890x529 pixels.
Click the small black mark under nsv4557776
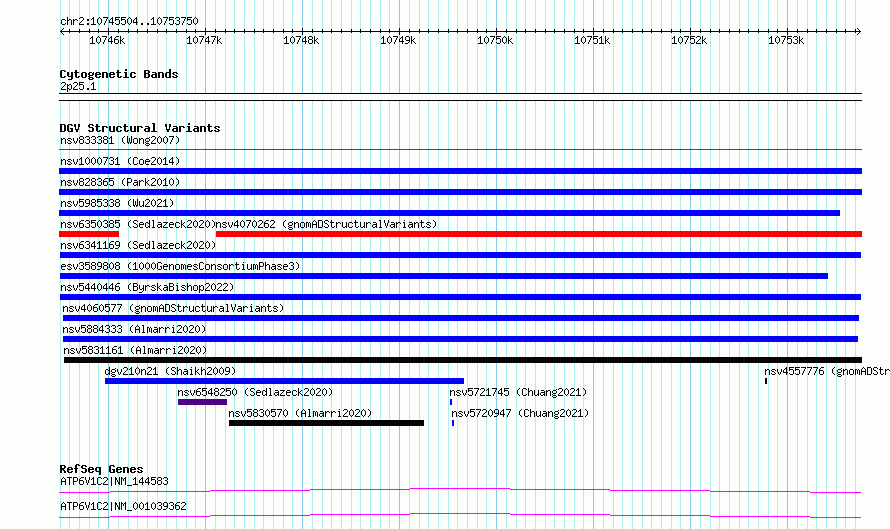[x=766, y=381]
